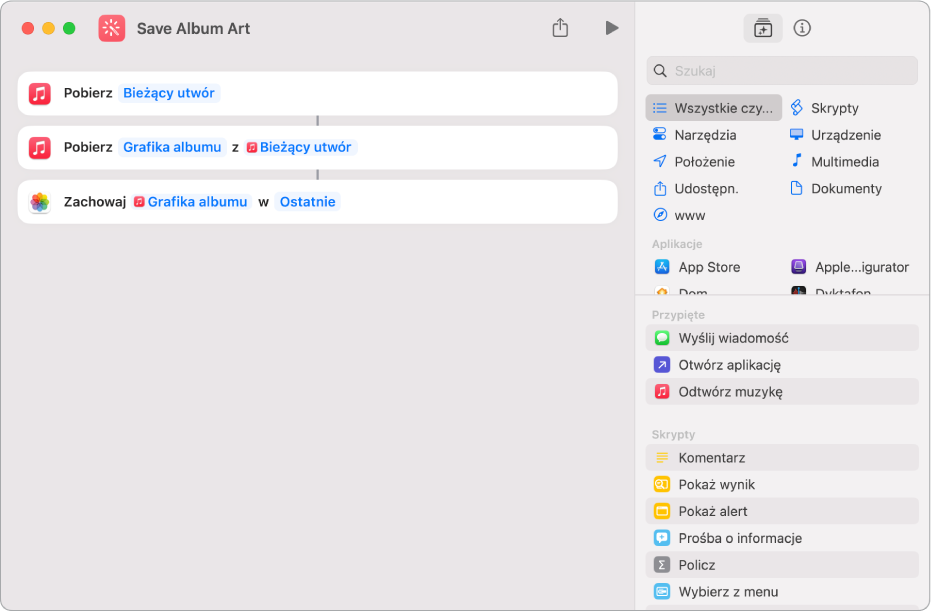Click the Udostępn. share icon

coord(660,188)
